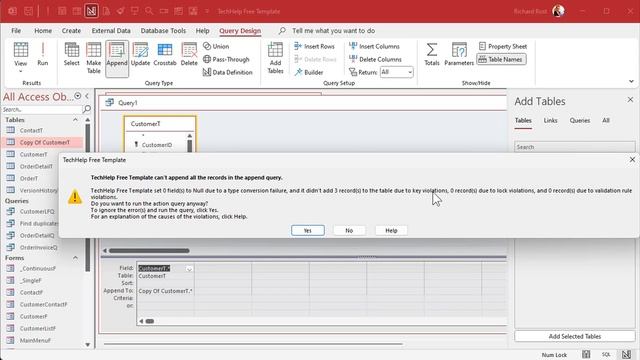
Task: Switch to SQL view in status bar
Action: point(606,355)
